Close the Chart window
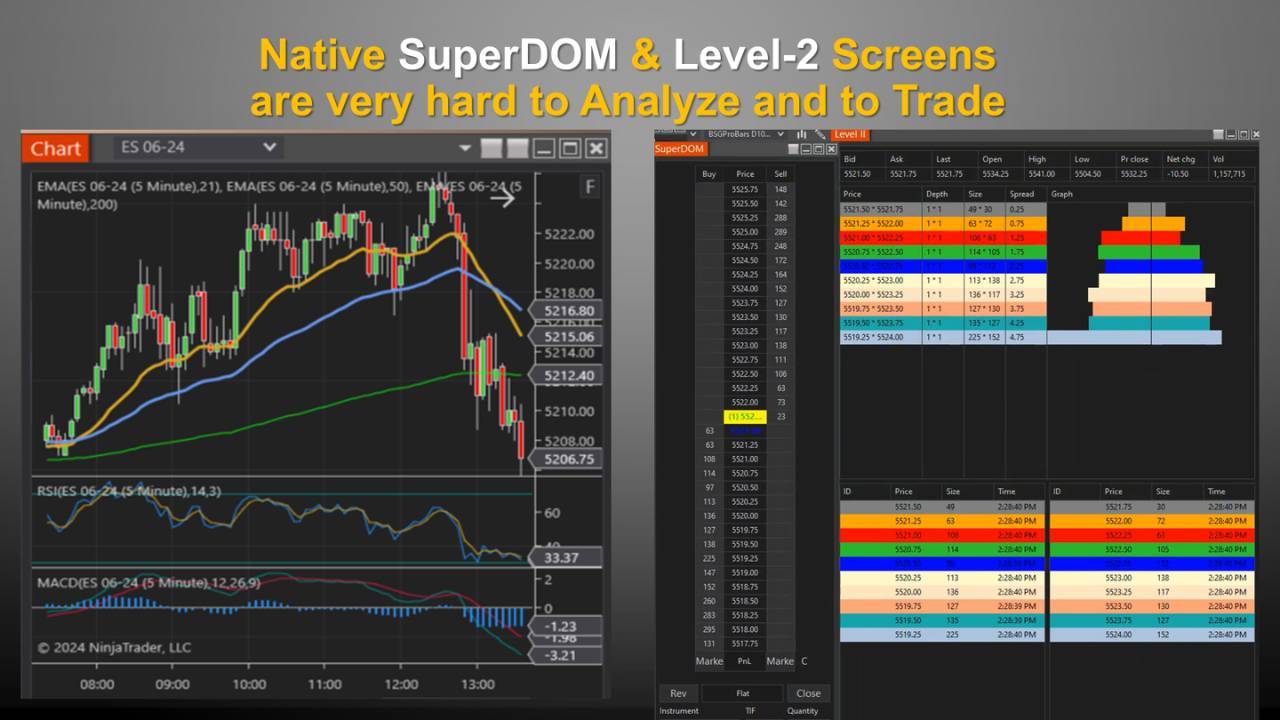Image resolution: width=1280 pixels, height=720 pixels. click(596, 148)
